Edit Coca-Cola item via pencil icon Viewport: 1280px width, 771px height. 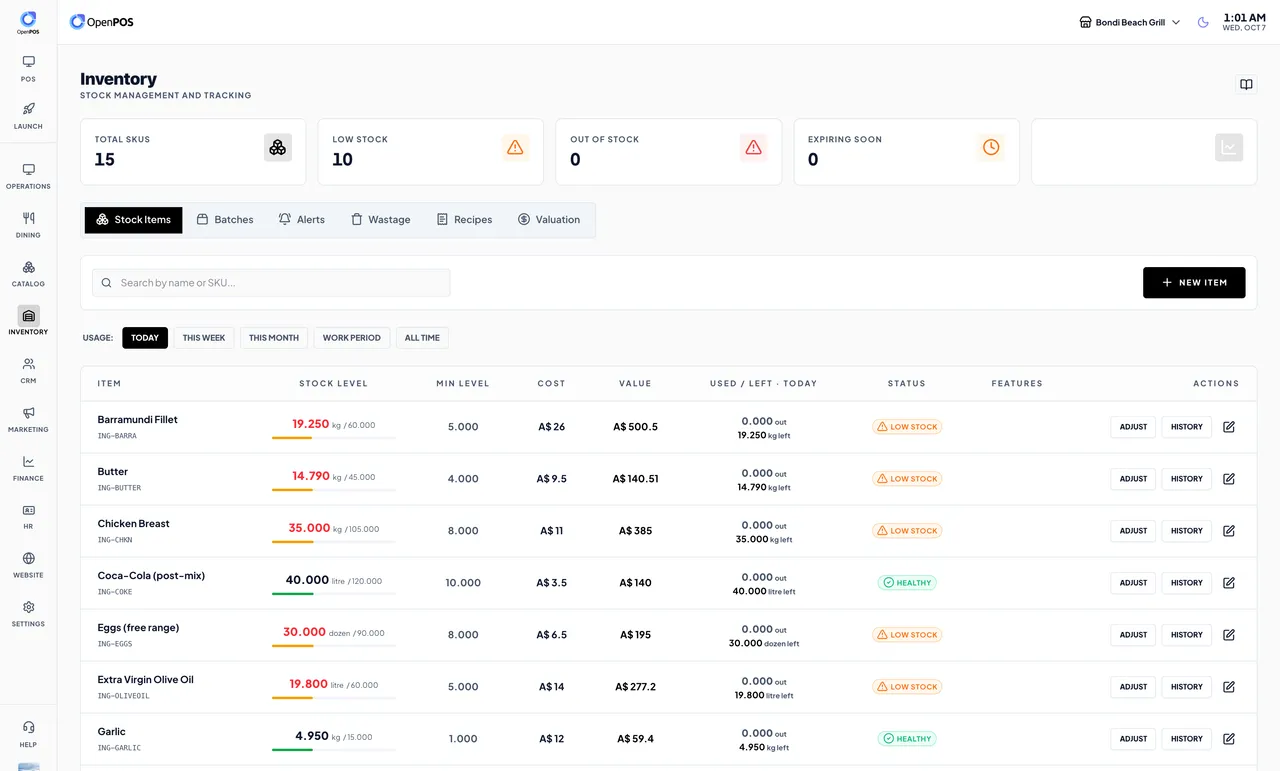[x=1229, y=583]
